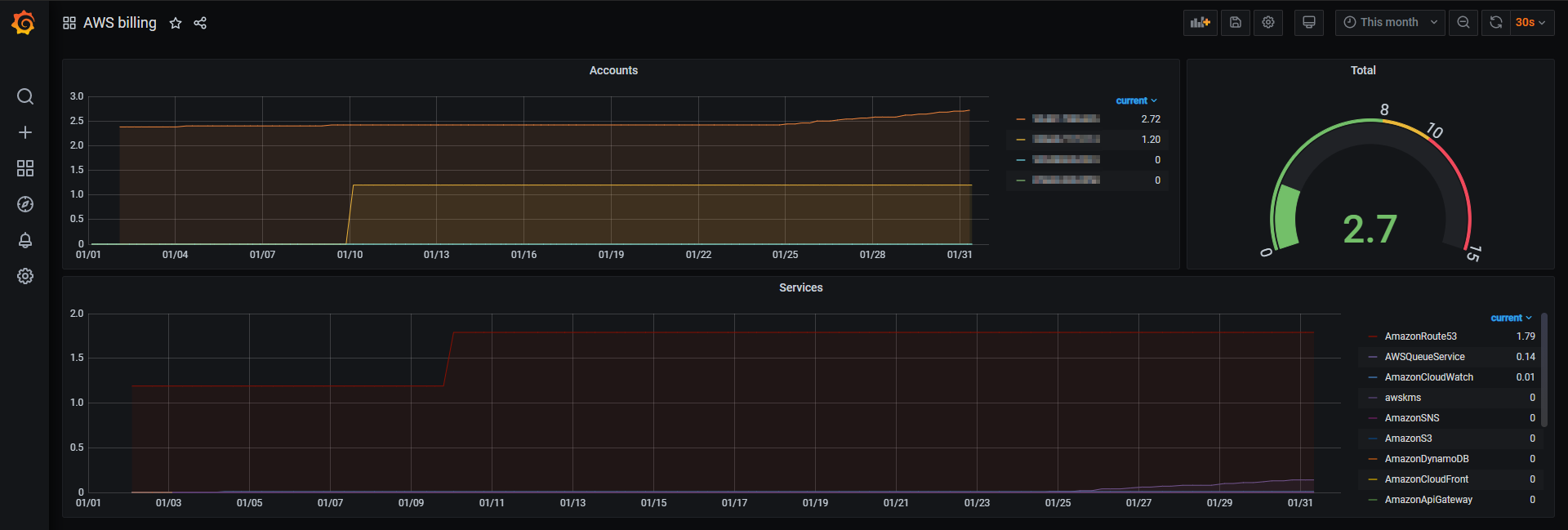Click the AWS billing dashboard title
The image size is (1568, 530).
coord(120,23)
